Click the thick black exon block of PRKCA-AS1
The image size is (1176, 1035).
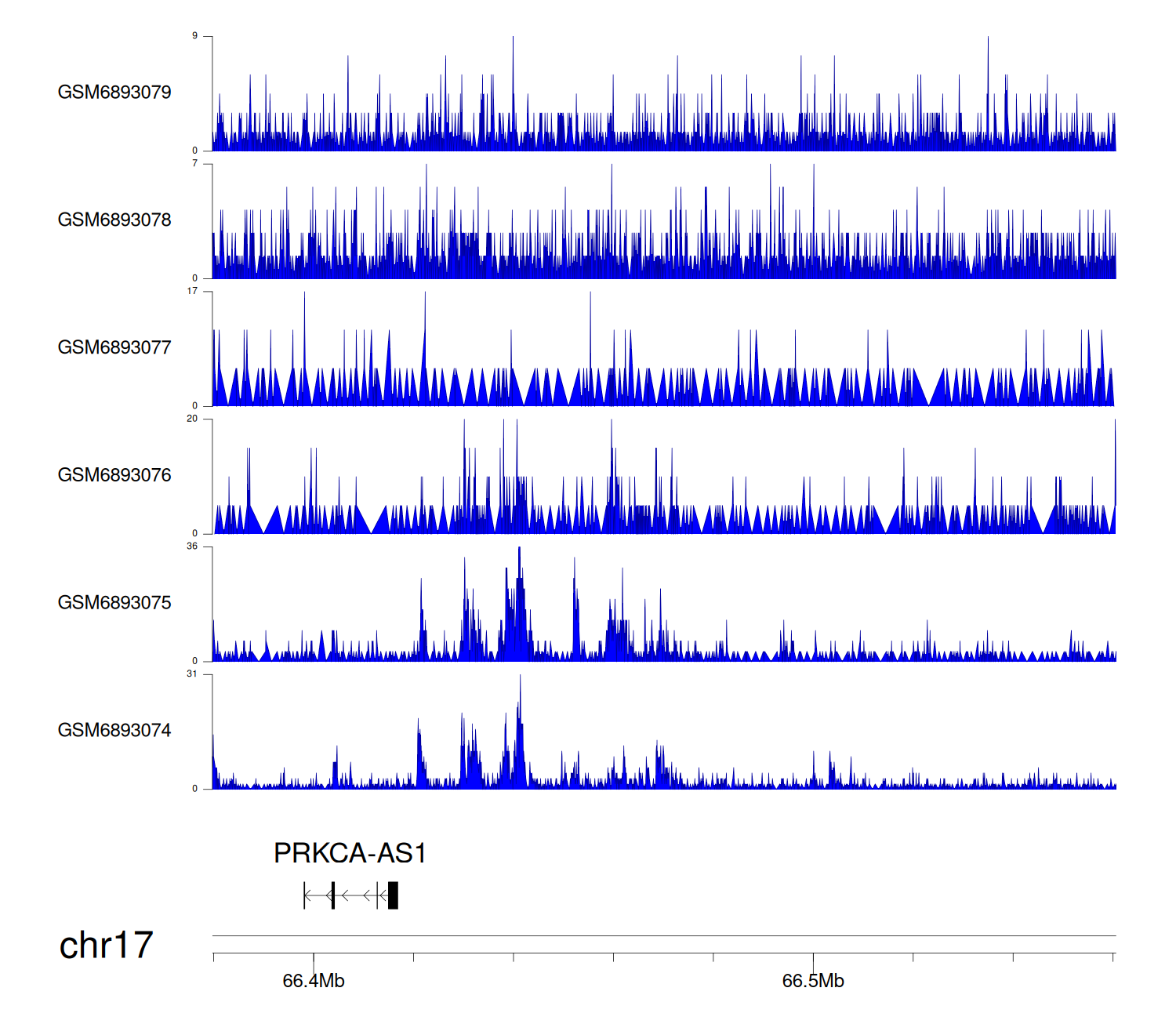[393, 895]
